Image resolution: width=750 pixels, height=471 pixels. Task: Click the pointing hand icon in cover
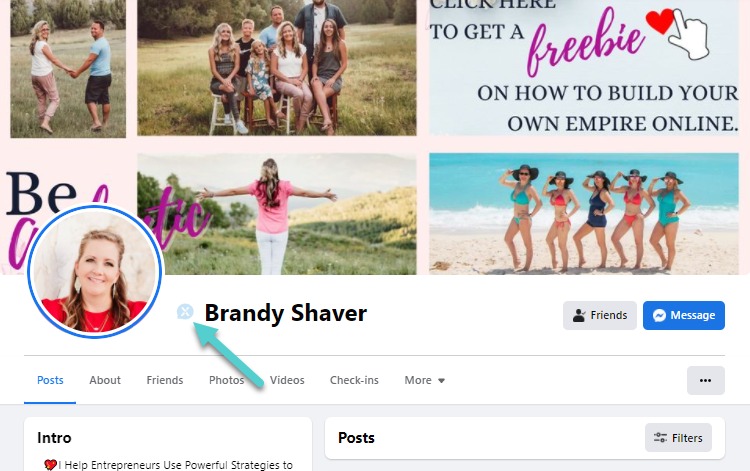[690, 33]
